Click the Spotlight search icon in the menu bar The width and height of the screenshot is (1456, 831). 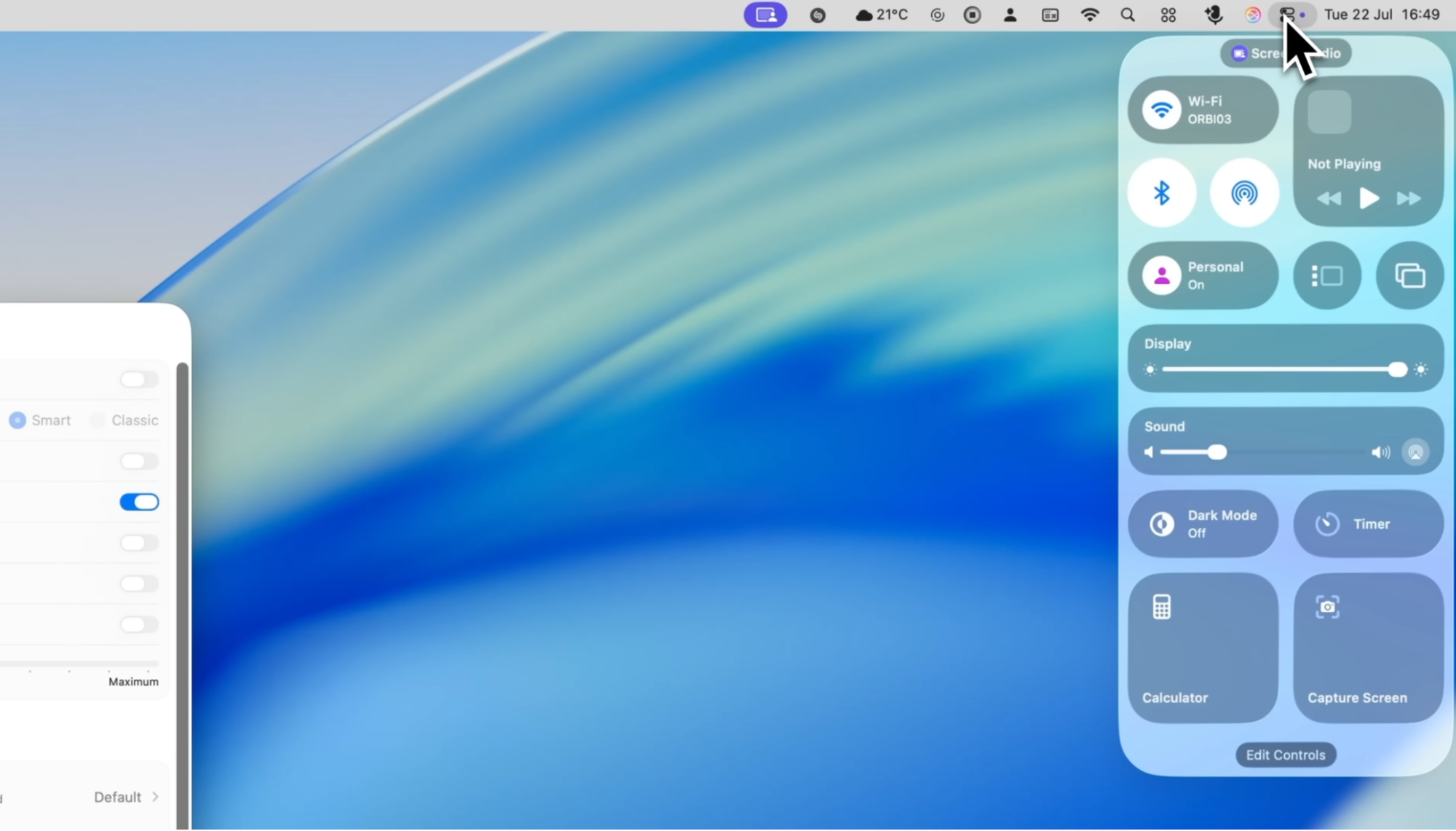[x=1127, y=15]
